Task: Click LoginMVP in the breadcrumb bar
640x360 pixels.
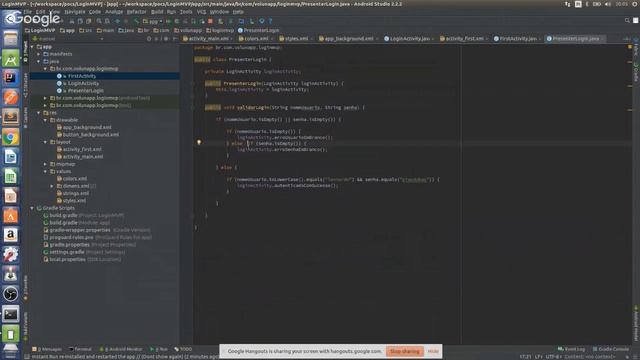Action: click(40, 30)
